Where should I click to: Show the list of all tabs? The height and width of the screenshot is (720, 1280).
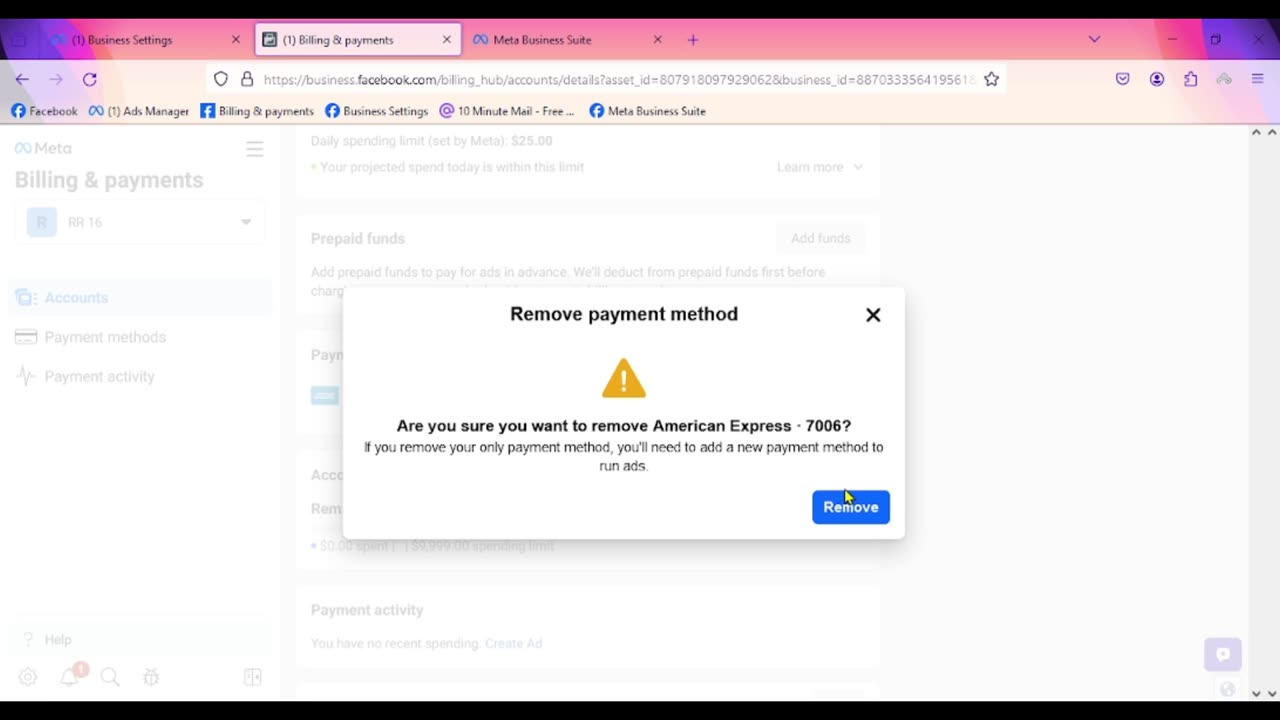coord(1094,39)
